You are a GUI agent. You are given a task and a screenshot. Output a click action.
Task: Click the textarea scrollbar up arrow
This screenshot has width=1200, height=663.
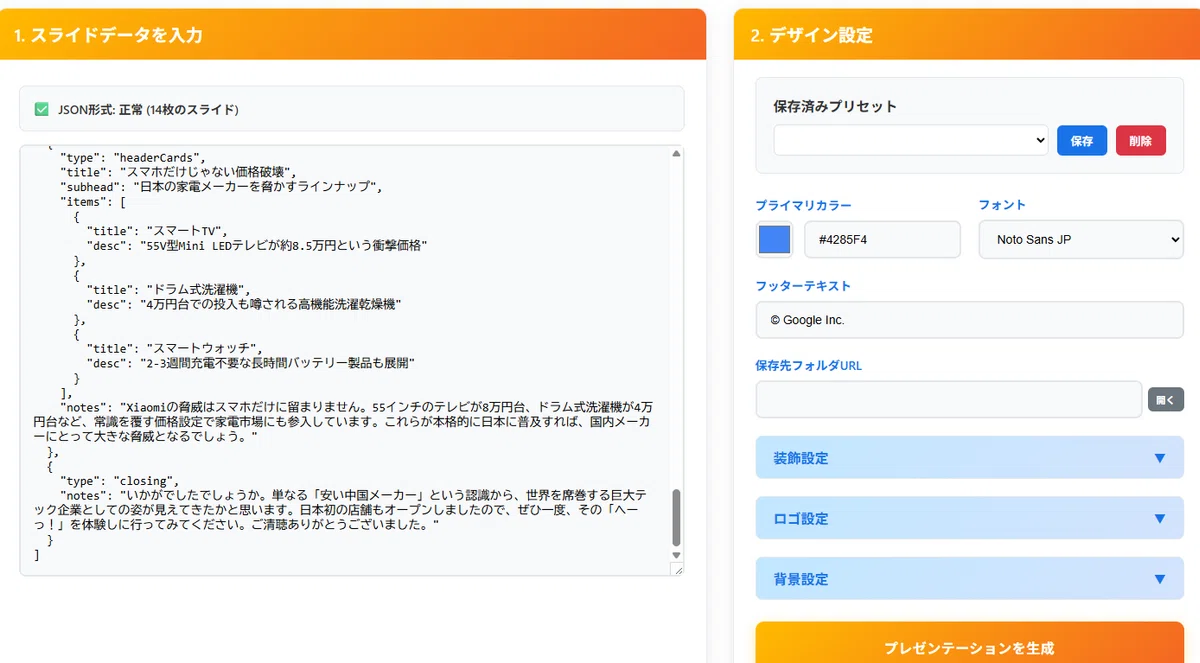tap(676, 154)
